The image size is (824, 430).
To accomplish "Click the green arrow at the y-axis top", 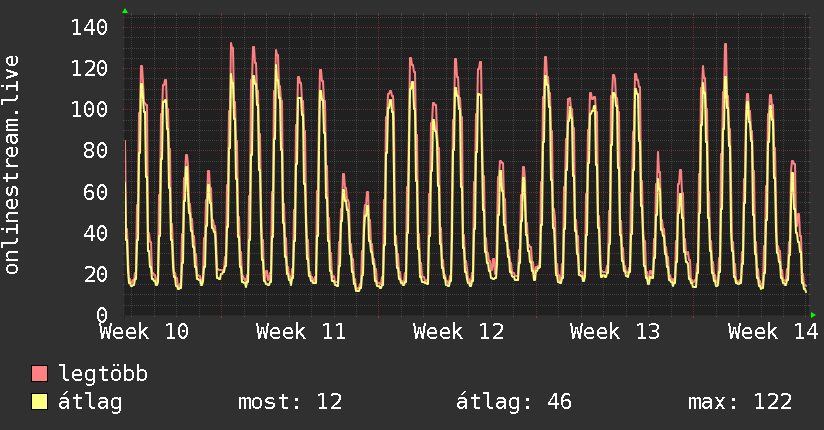I will coord(125,11).
